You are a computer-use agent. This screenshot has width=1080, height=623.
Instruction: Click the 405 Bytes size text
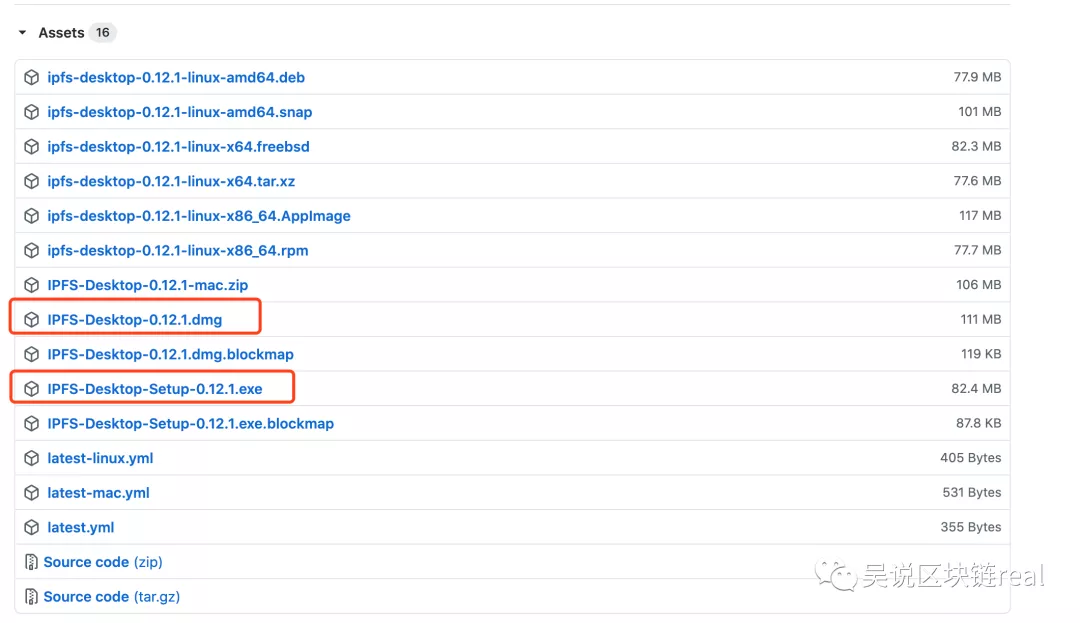[x=970, y=458]
